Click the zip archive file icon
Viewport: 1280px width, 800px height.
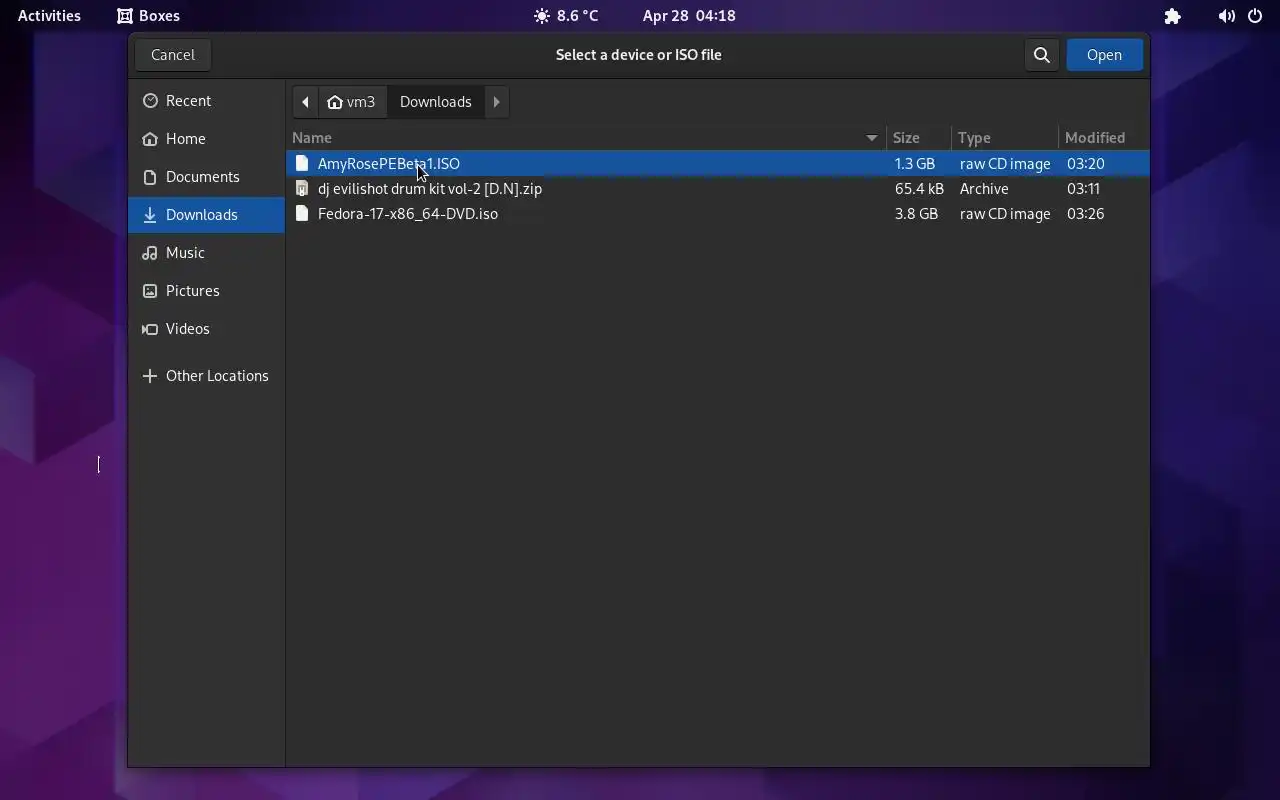coord(302,188)
